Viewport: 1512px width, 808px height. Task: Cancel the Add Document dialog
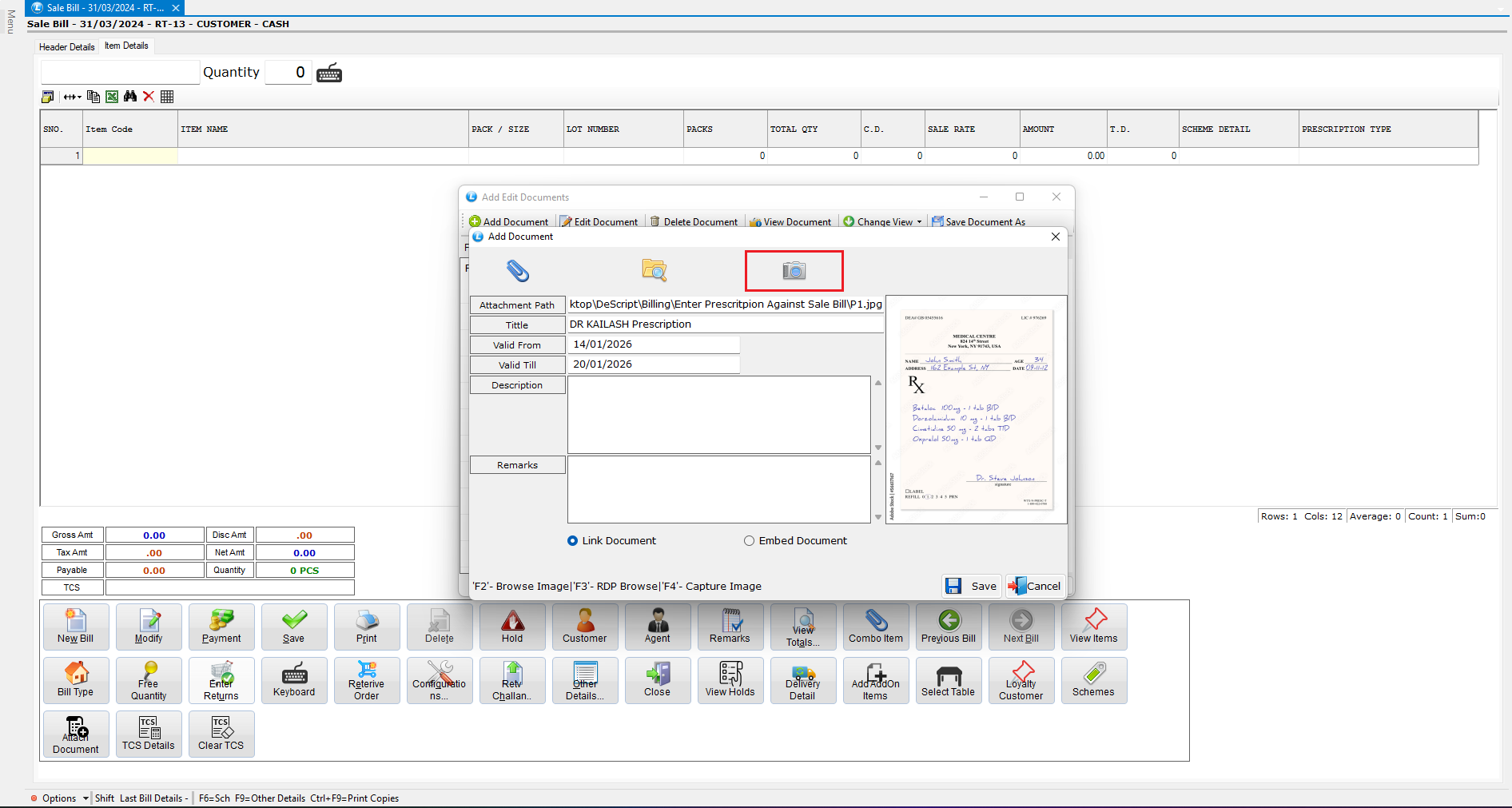click(1035, 586)
